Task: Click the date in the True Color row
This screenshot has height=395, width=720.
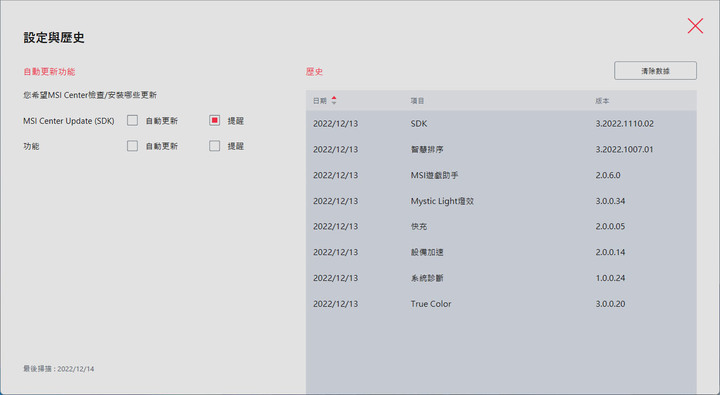Action: tap(335, 304)
